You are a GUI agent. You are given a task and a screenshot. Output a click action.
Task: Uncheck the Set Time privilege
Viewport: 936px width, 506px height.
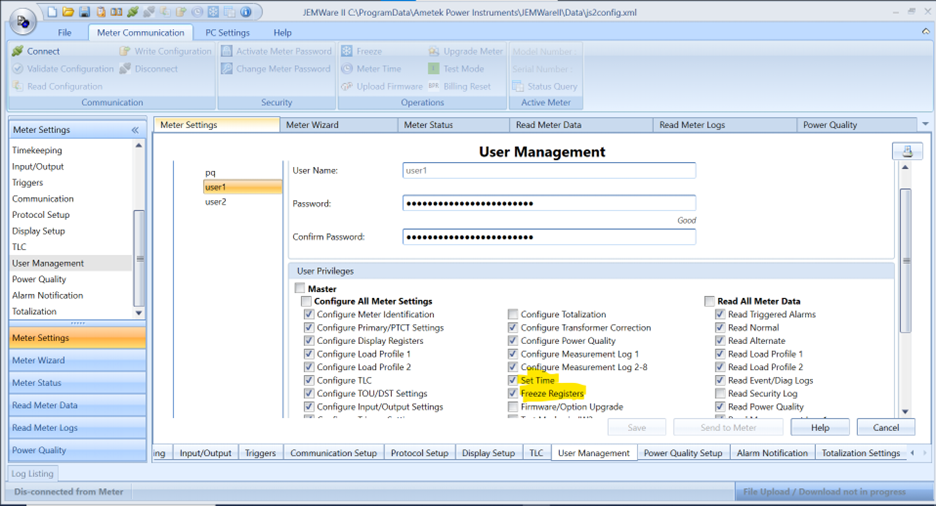[x=513, y=380]
